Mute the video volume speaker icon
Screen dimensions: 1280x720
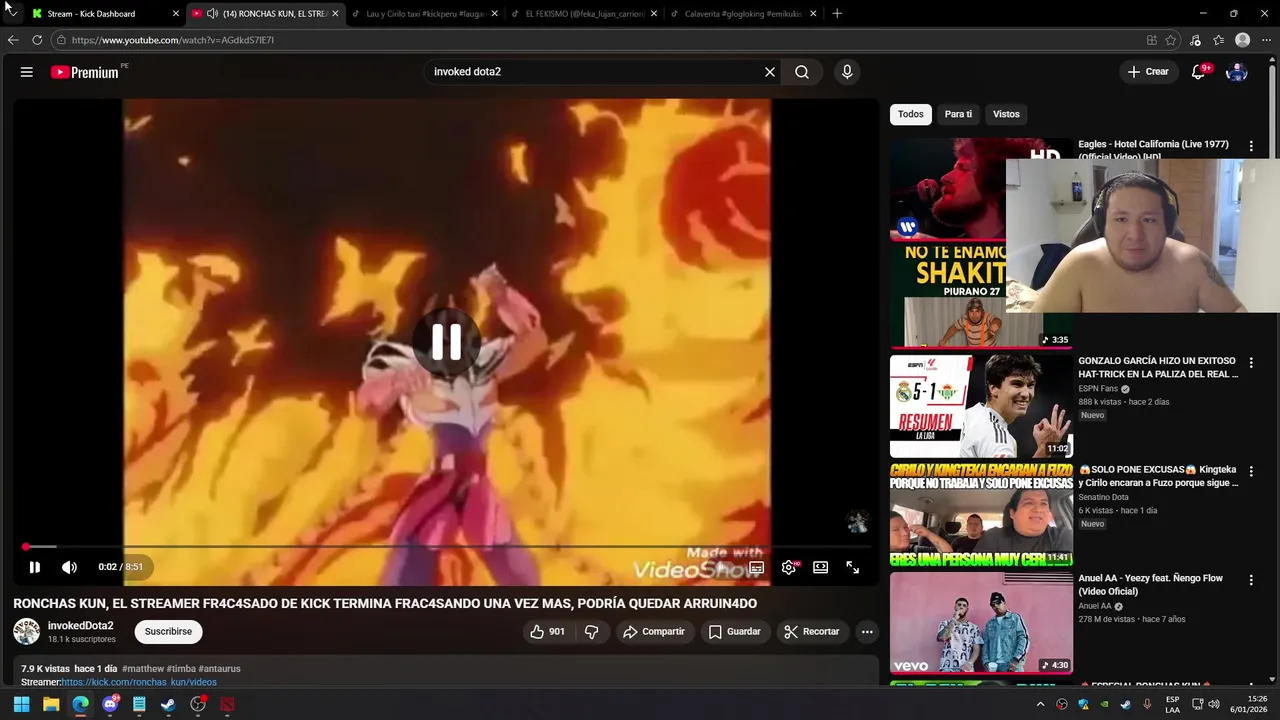(x=69, y=567)
